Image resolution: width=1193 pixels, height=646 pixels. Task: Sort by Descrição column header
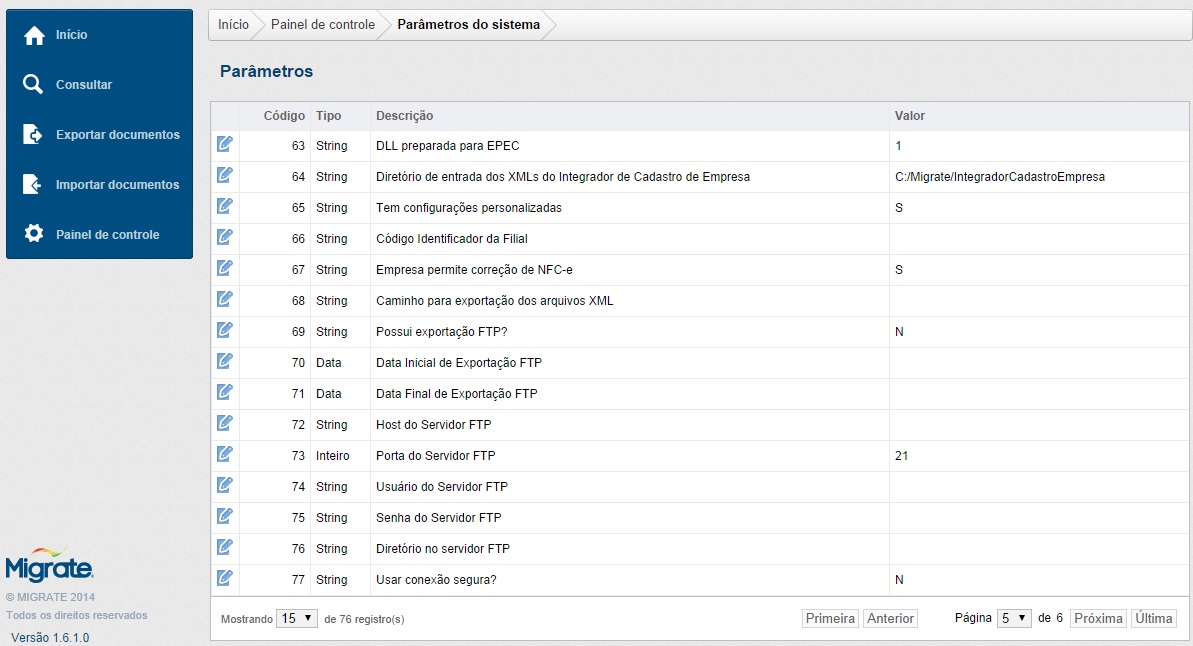click(405, 116)
